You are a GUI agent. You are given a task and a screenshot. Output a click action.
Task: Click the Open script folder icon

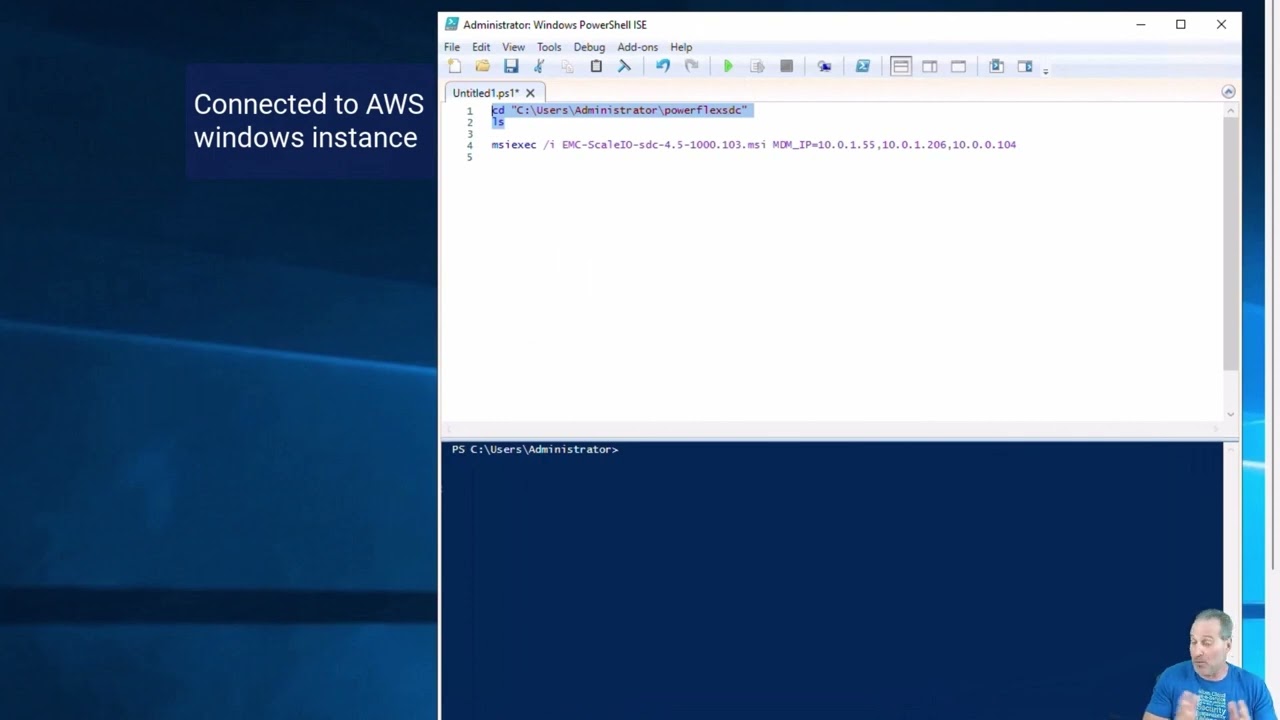(x=483, y=66)
